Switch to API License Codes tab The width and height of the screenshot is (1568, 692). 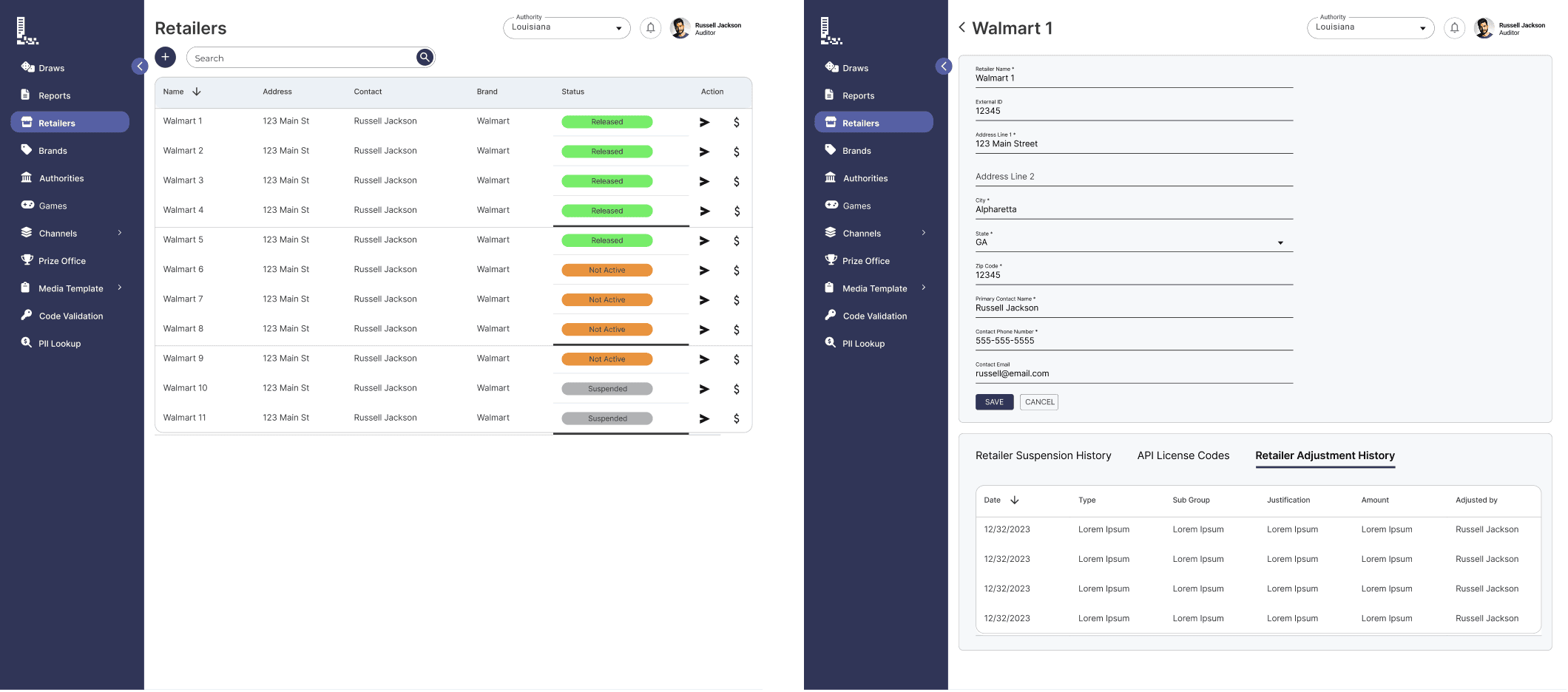coord(1183,455)
